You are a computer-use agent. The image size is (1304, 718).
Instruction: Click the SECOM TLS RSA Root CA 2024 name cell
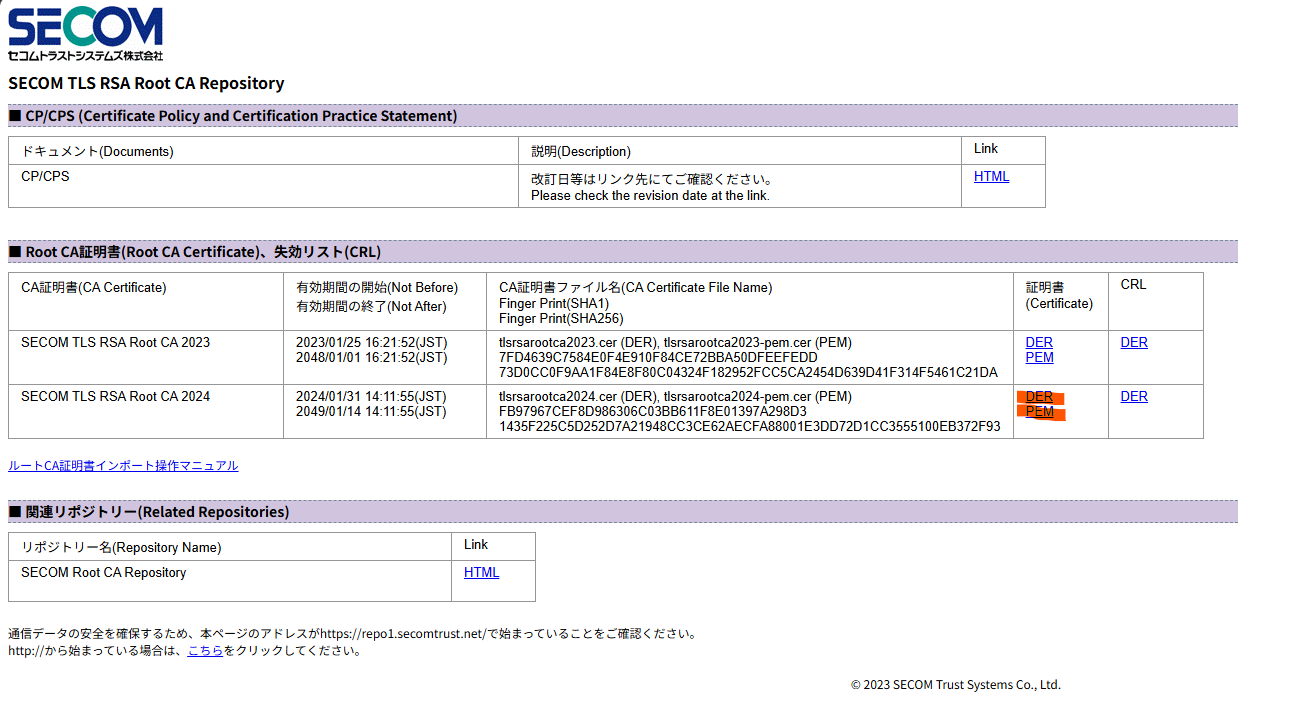tap(116, 397)
